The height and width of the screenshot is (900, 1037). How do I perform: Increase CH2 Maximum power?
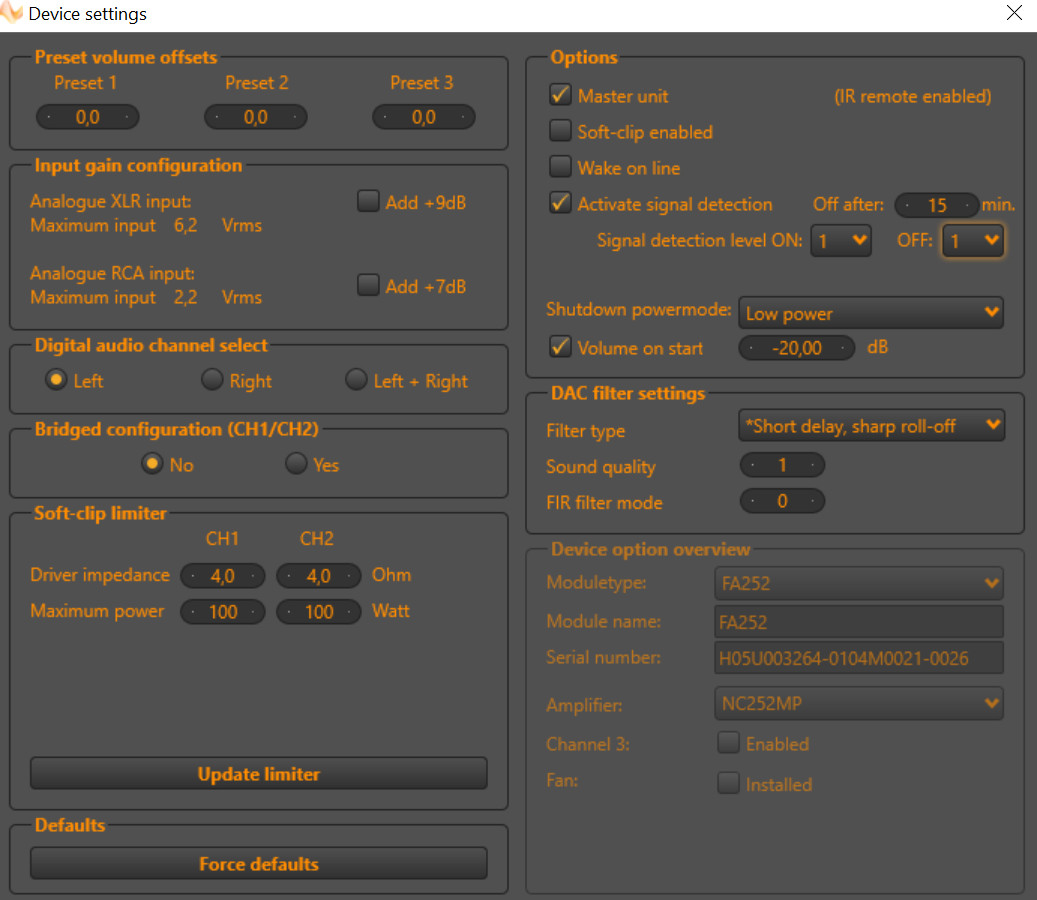tap(349, 612)
